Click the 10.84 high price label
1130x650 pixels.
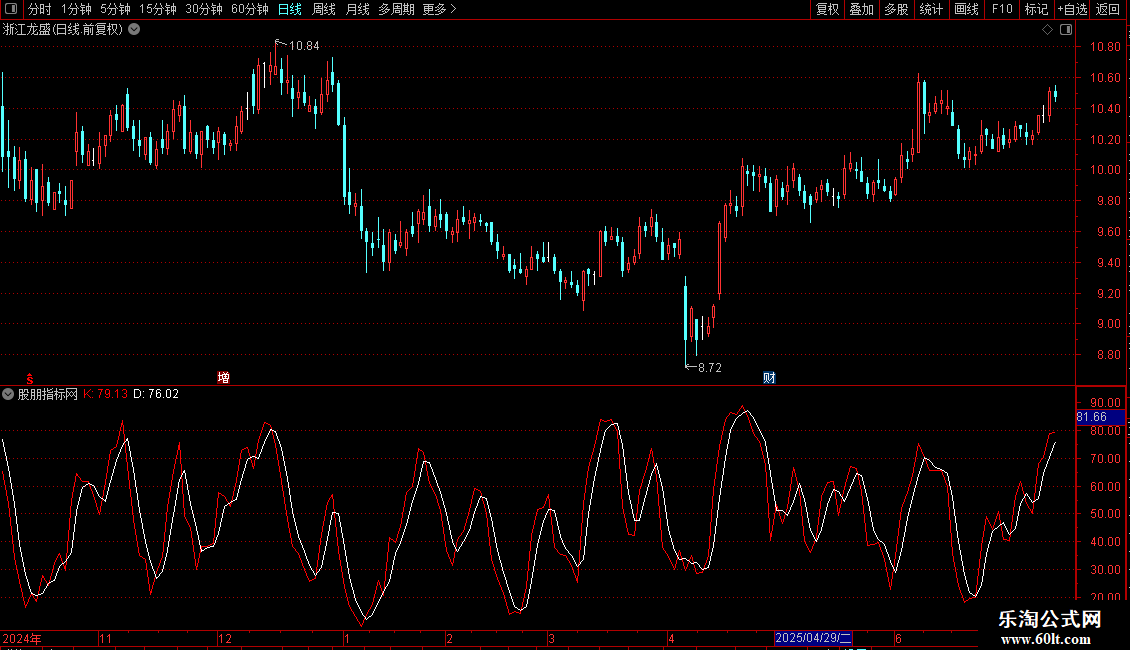[303, 46]
